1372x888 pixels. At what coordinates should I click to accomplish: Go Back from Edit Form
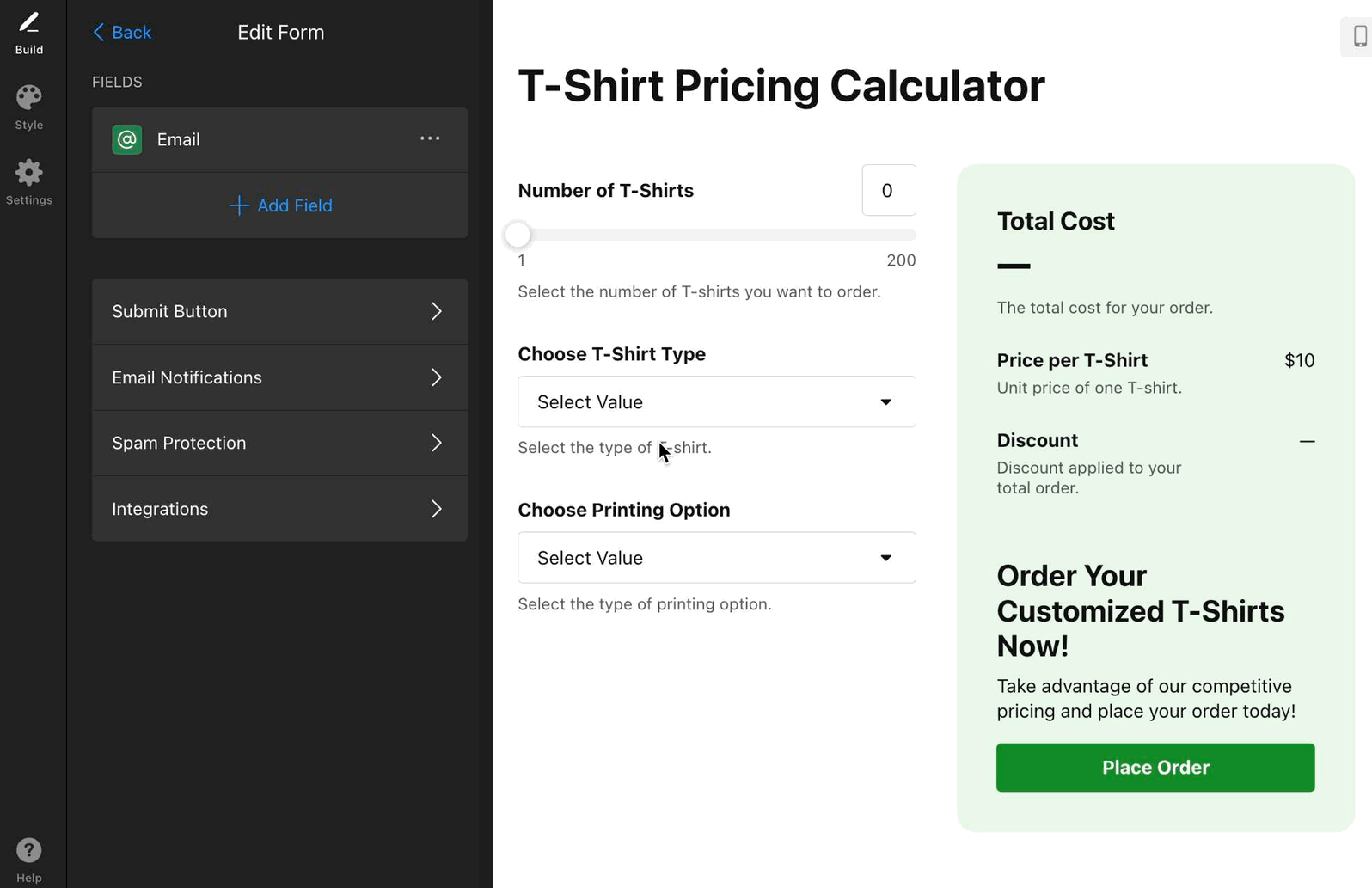pyautogui.click(x=122, y=33)
